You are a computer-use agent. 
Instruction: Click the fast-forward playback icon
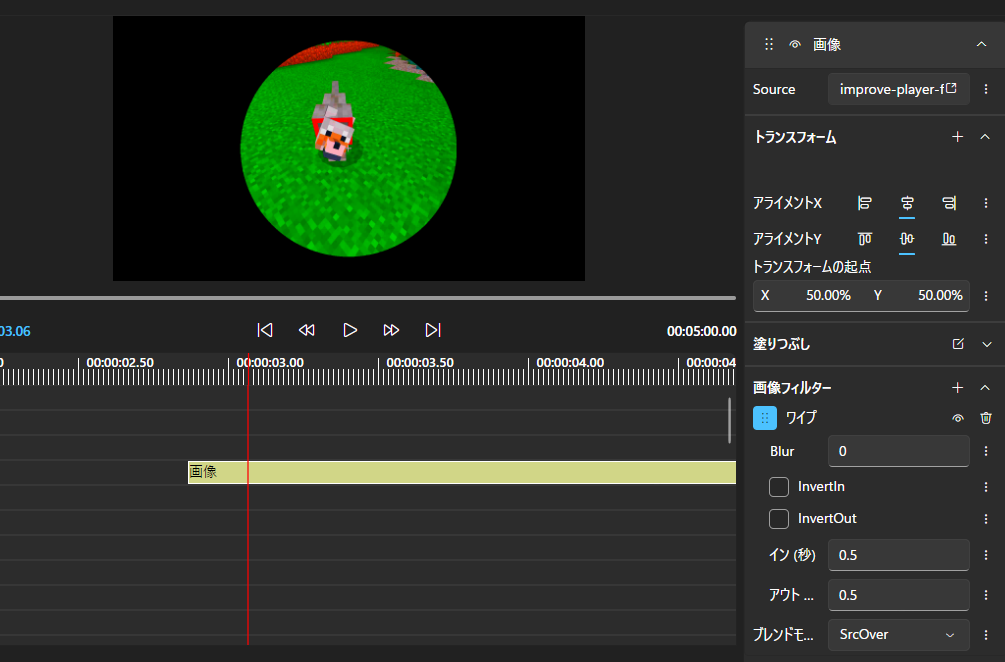(391, 330)
